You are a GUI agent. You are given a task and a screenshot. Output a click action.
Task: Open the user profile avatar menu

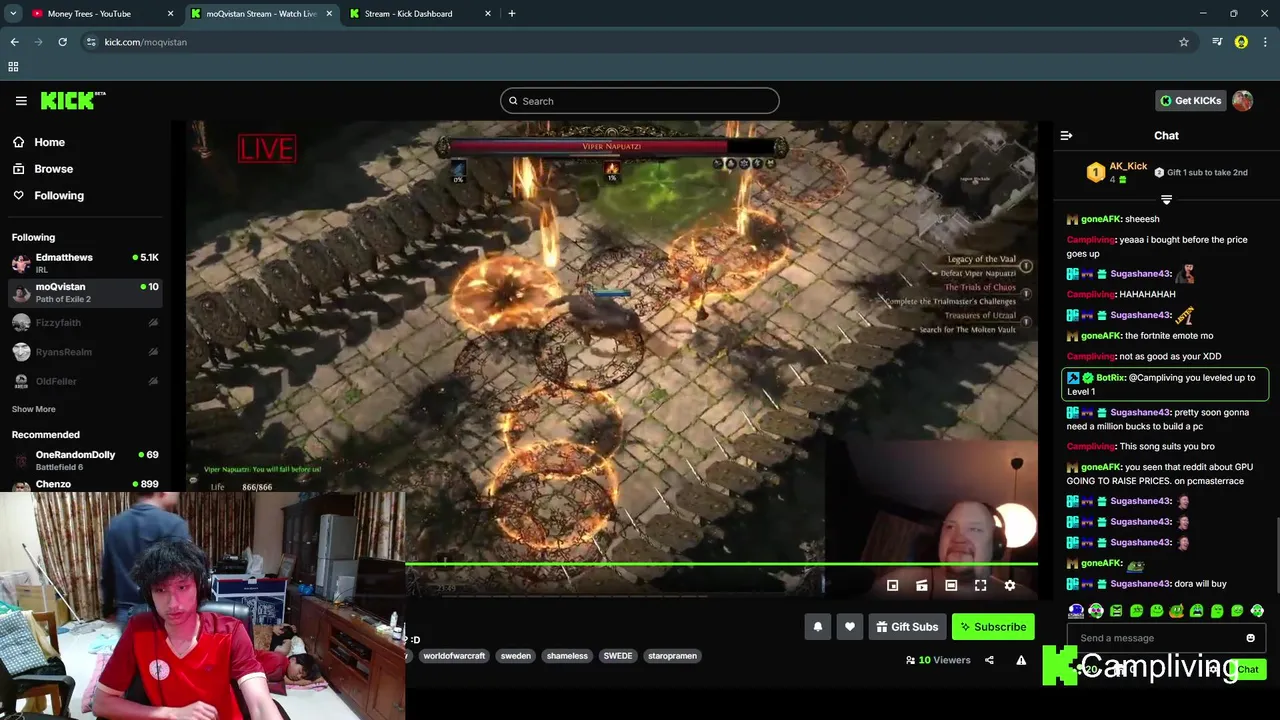coord(1242,101)
